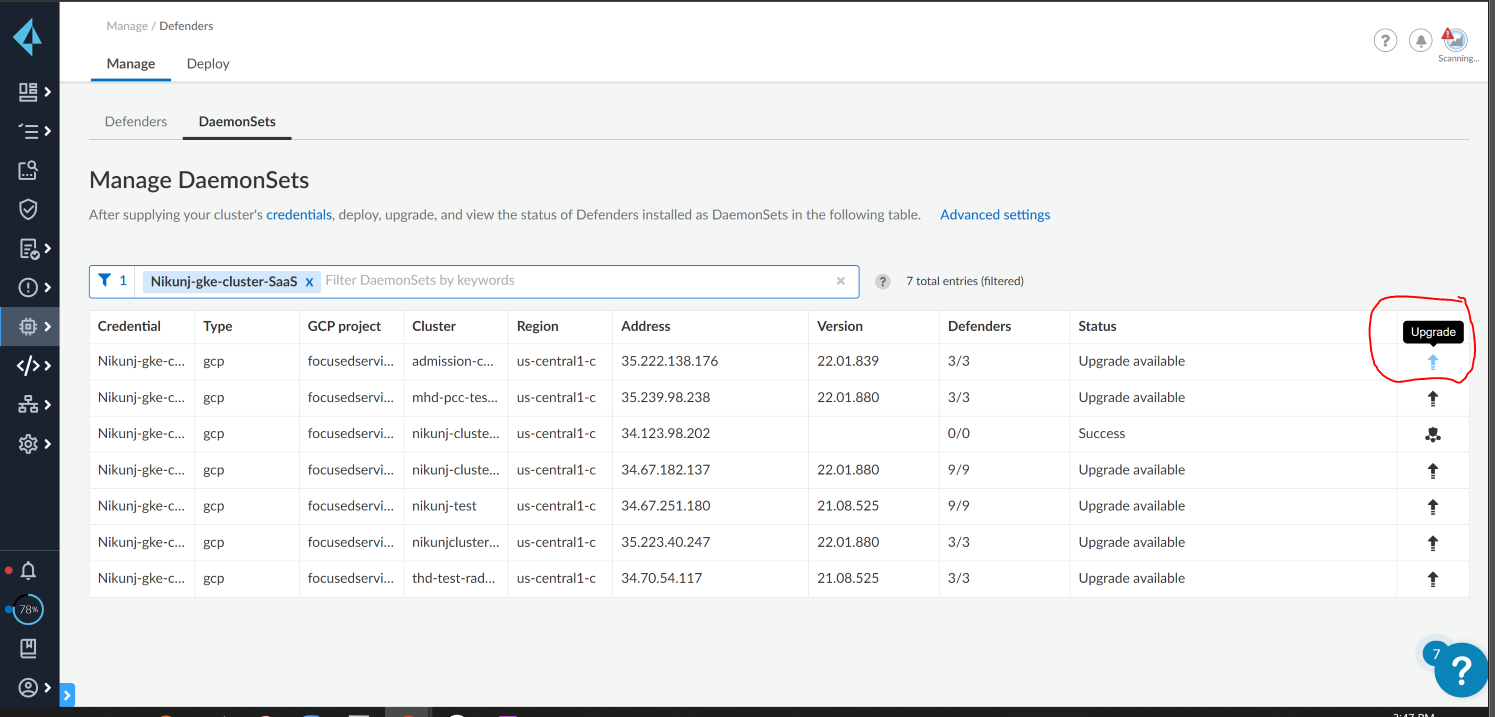Expand the sidebar with the blue arrow
The width and height of the screenshot is (1495, 717).
67,694
